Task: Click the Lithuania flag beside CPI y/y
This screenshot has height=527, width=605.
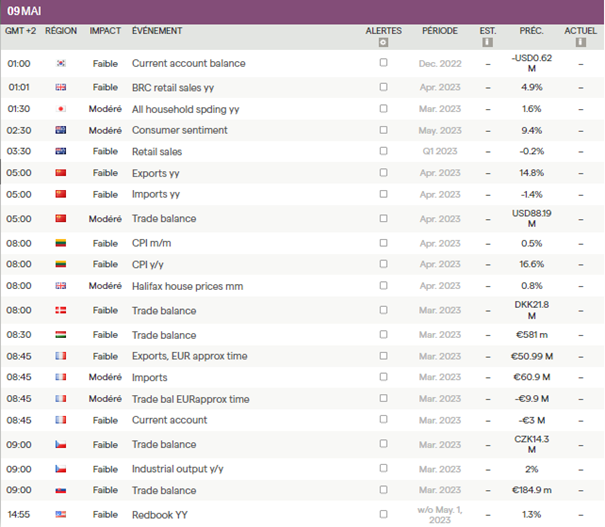Action: [x=61, y=264]
